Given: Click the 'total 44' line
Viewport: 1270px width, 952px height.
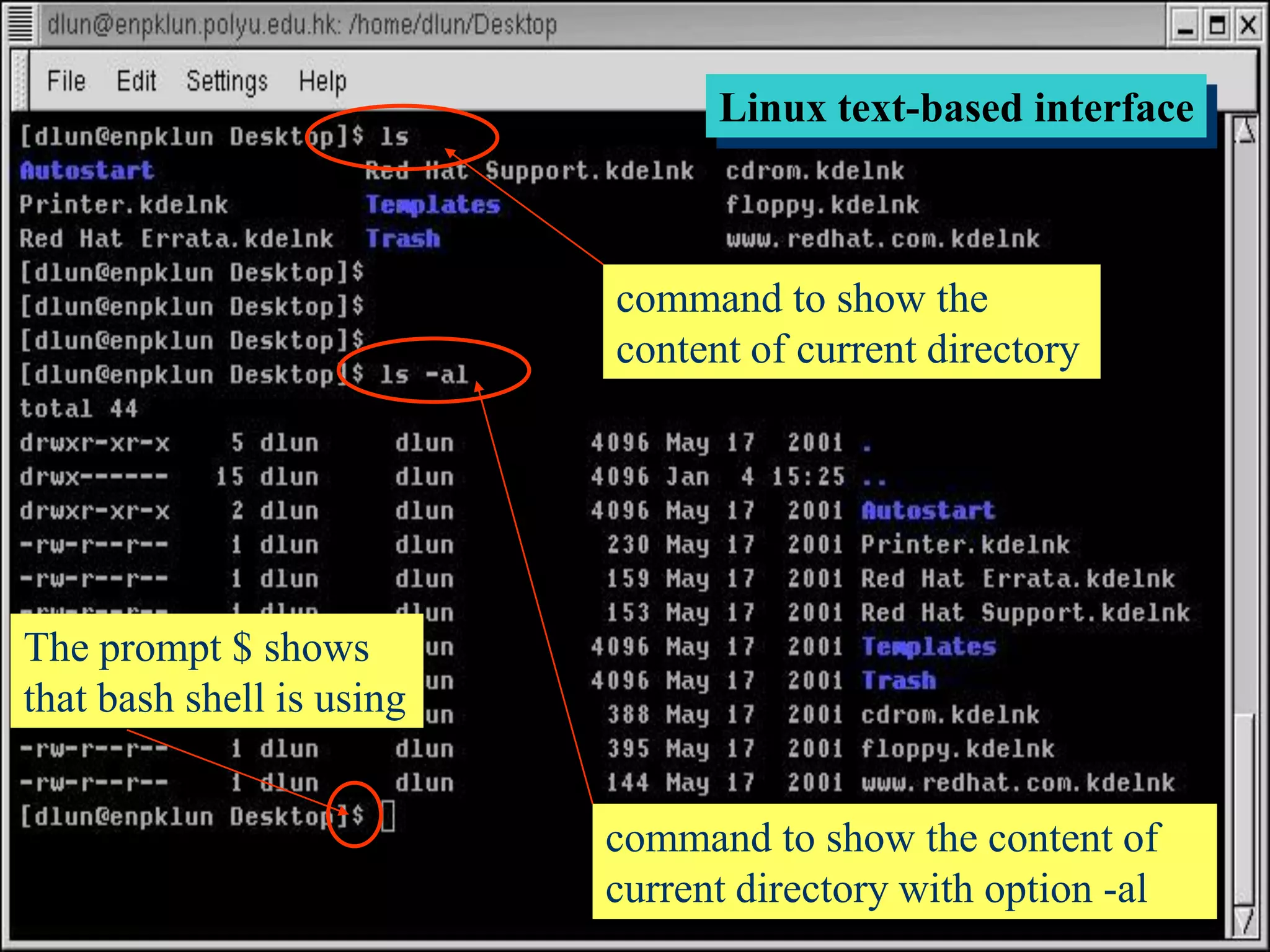Looking at the screenshot, I should [x=78, y=408].
